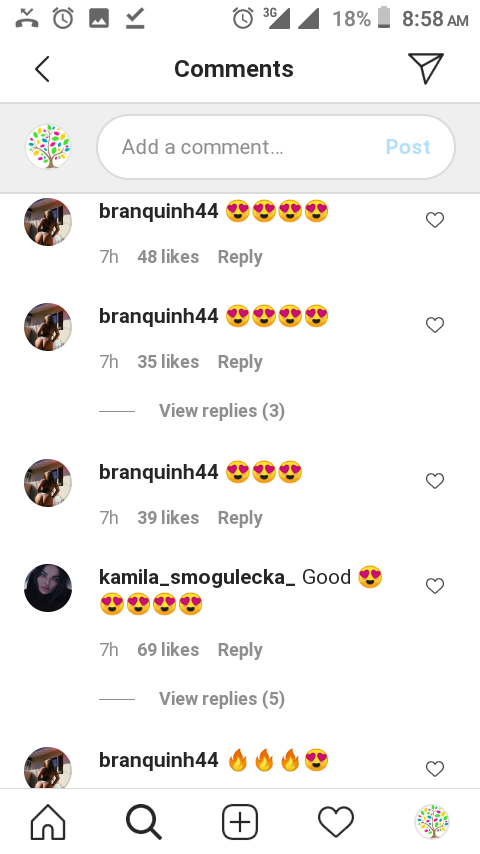480x854 pixels.
Task: Like branquinh44's comment with 48 likes
Action: [435, 220]
